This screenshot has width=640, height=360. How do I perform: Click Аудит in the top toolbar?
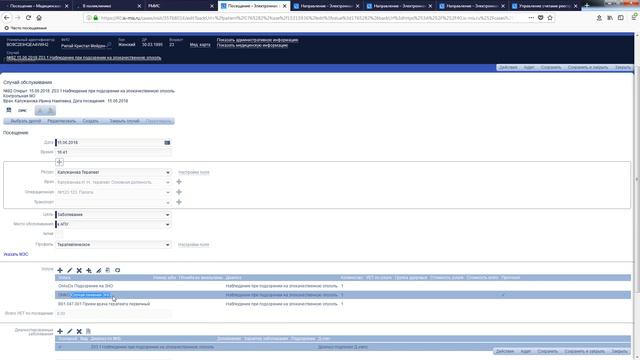[x=529, y=67]
